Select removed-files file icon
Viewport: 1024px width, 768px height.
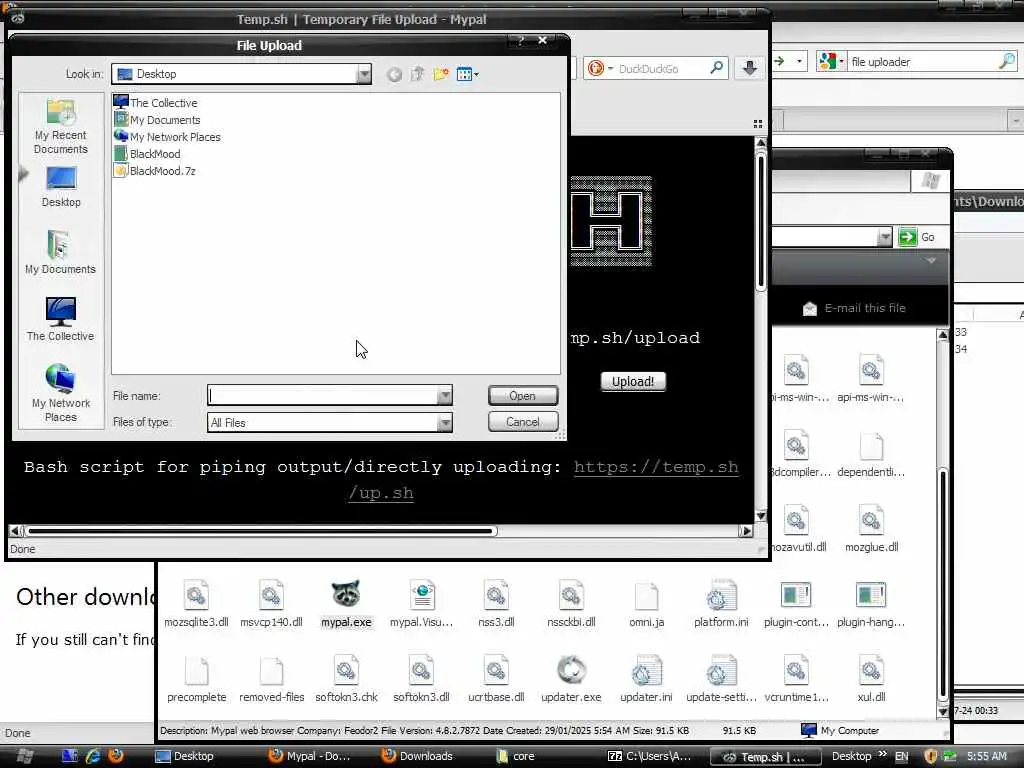click(271, 679)
